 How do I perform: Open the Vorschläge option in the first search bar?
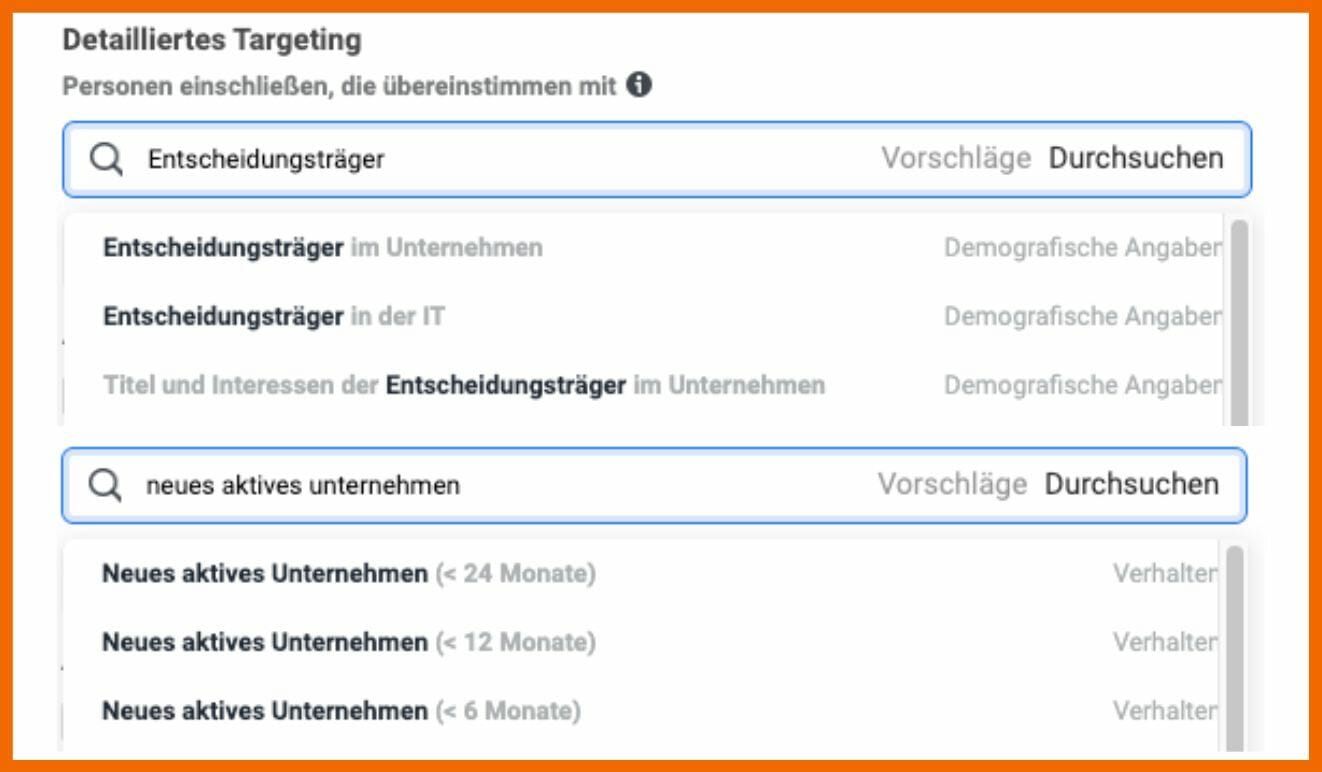click(954, 158)
